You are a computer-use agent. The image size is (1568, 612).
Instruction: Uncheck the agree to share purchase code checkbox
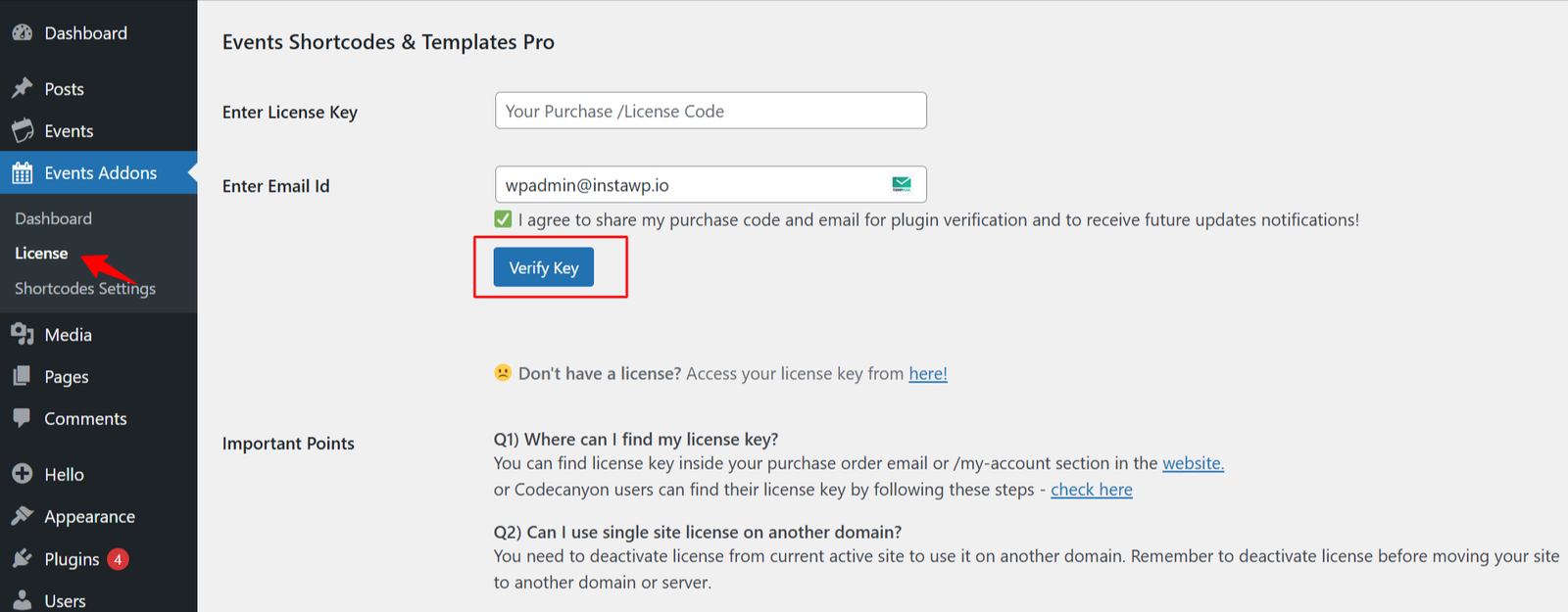pyautogui.click(x=503, y=219)
